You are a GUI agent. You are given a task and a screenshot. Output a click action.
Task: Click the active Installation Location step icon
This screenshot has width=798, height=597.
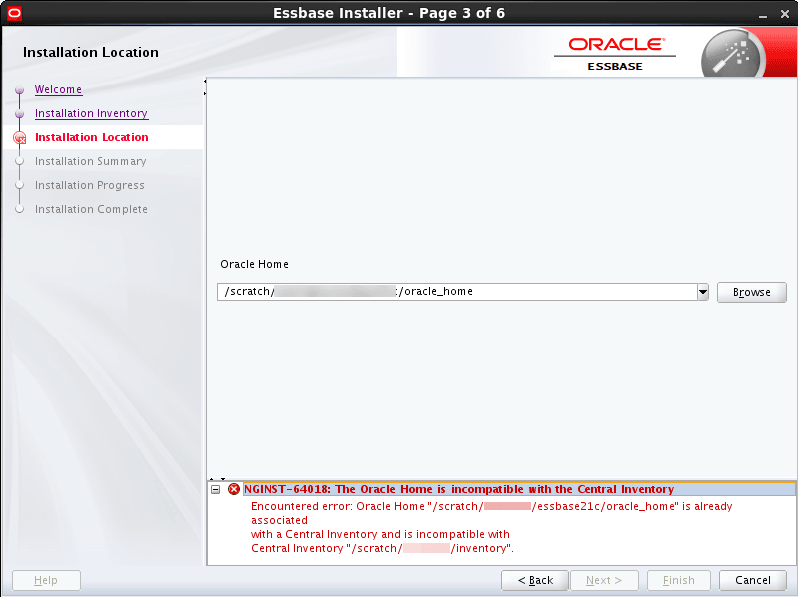click(19, 137)
